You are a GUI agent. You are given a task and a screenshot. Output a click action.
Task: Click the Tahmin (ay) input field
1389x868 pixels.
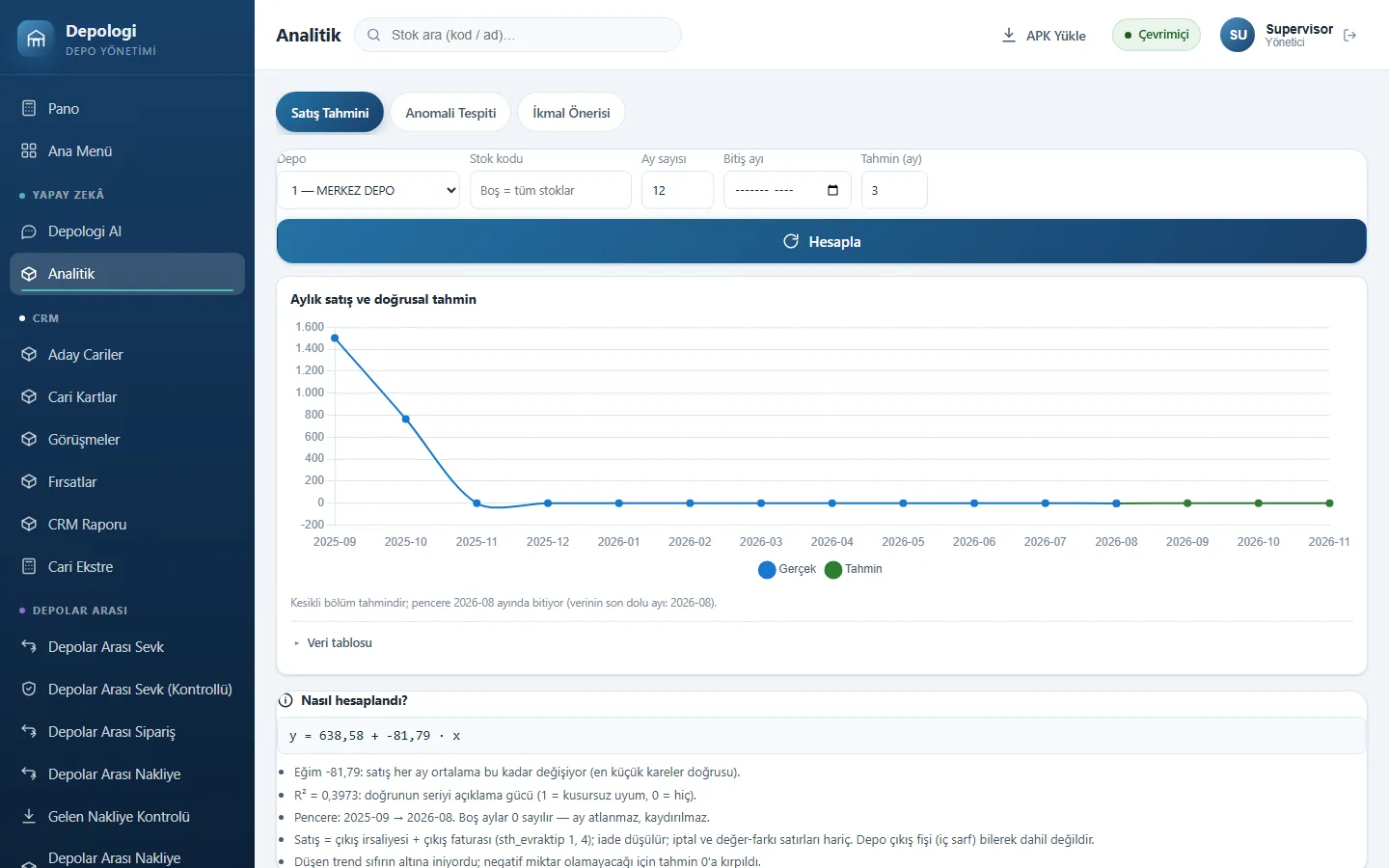point(894,190)
